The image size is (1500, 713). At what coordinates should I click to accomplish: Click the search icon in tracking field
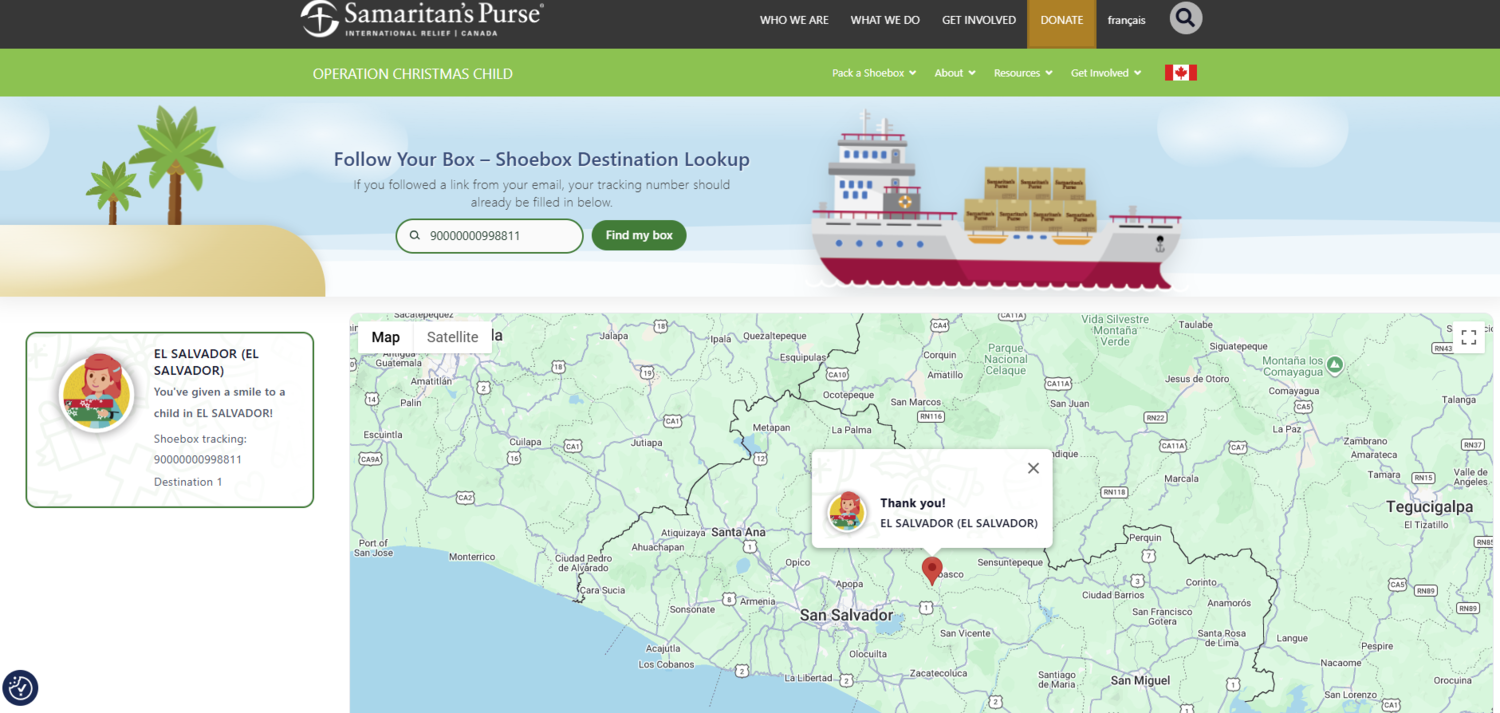pyautogui.click(x=415, y=236)
